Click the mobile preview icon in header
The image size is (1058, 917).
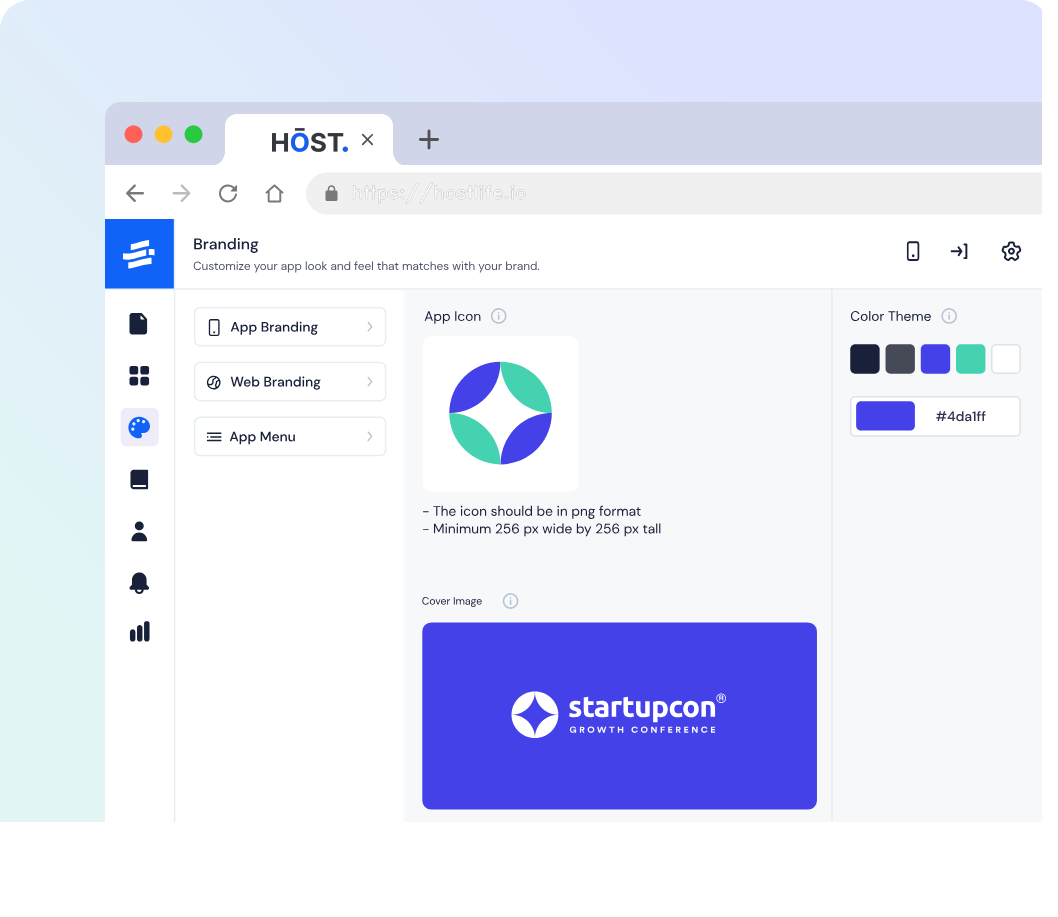pos(913,251)
